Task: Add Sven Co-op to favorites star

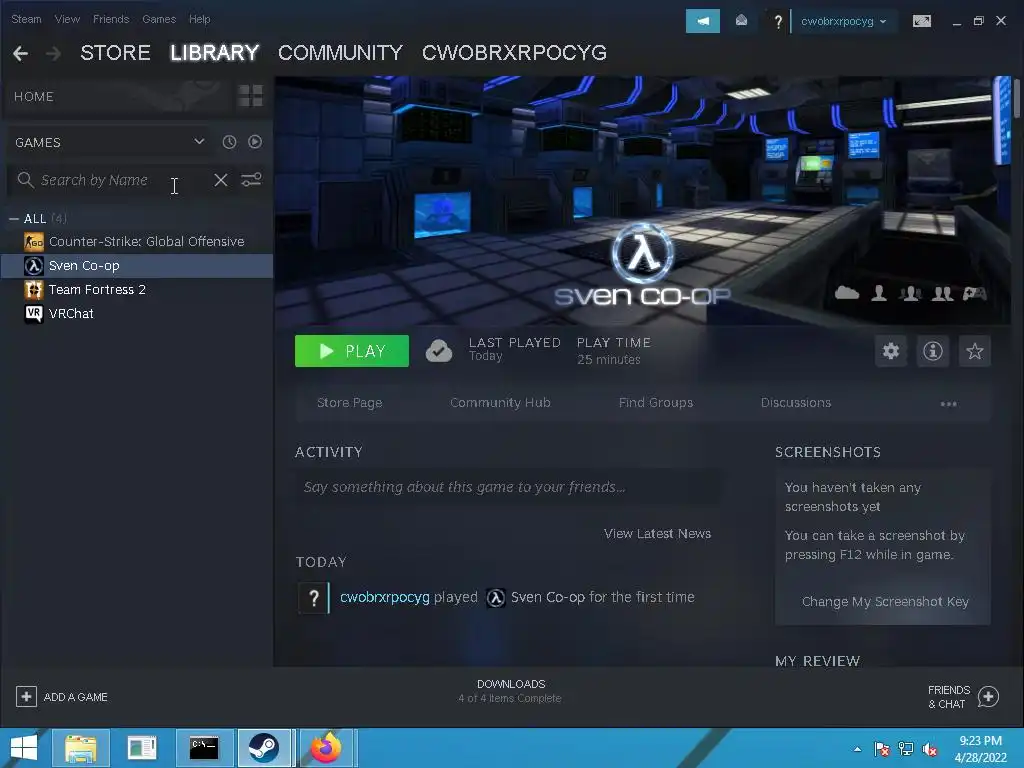Action: pyautogui.click(x=974, y=351)
